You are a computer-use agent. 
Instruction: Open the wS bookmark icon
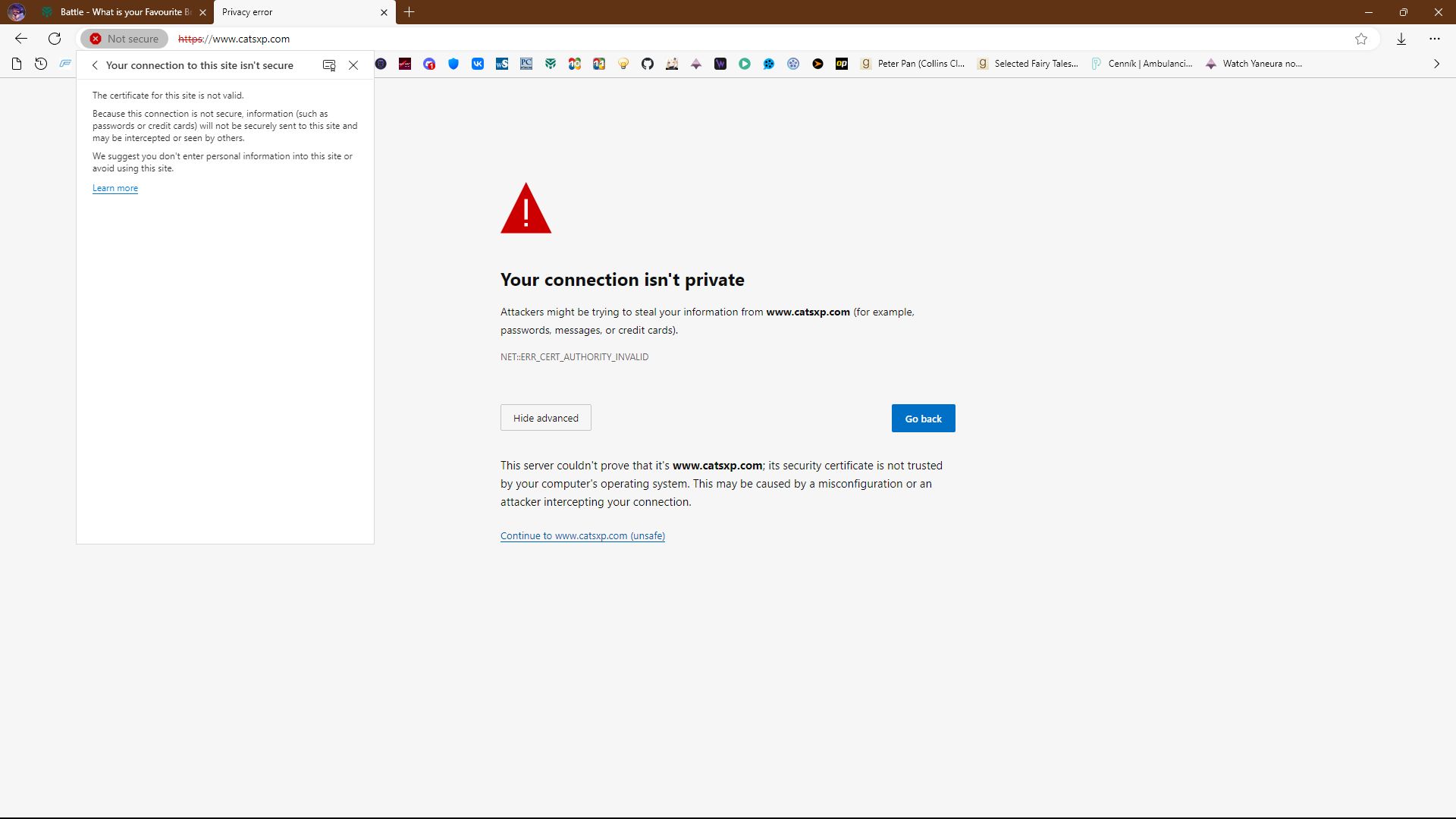[x=502, y=64]
